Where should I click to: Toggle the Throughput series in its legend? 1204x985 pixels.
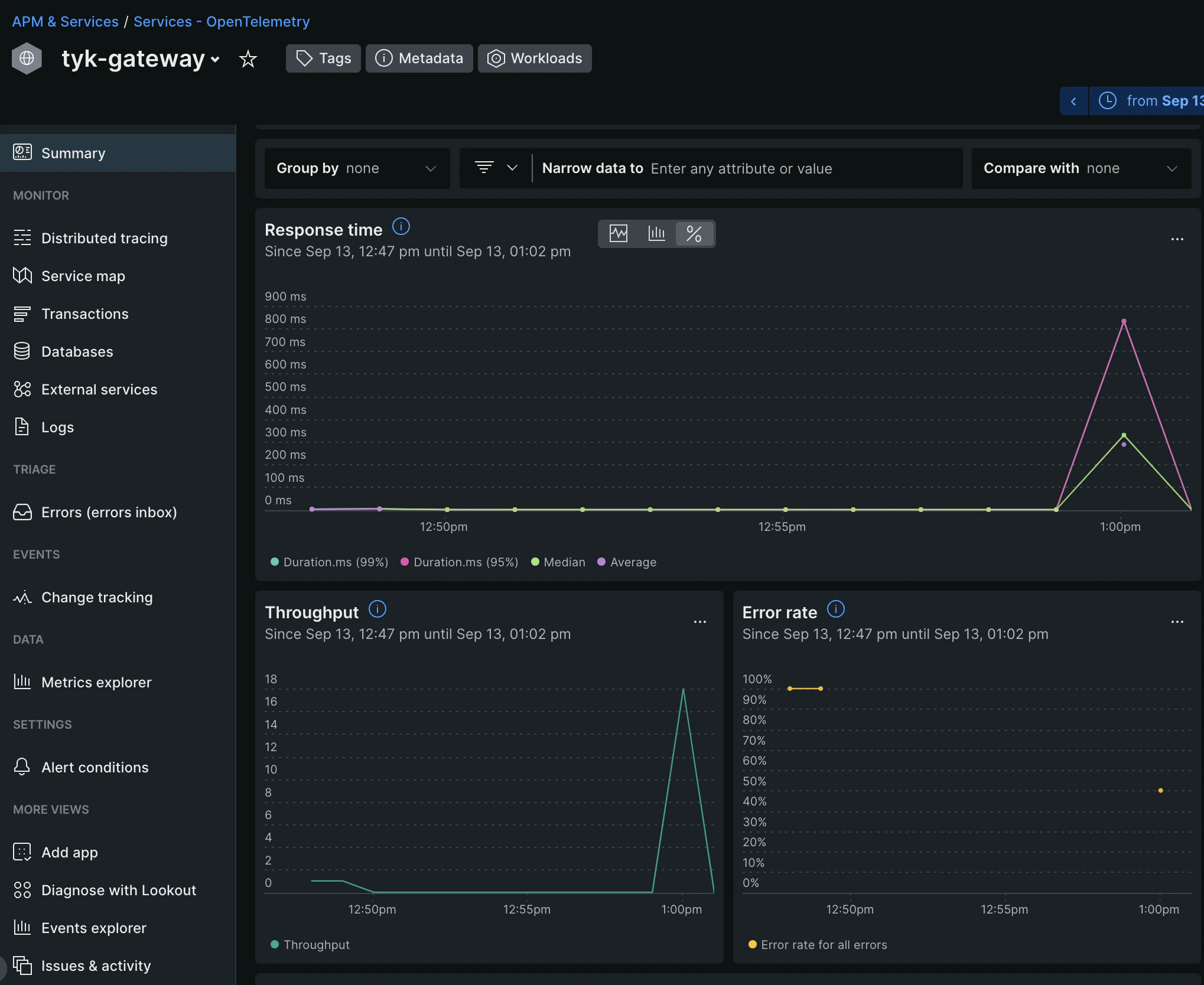310,945
